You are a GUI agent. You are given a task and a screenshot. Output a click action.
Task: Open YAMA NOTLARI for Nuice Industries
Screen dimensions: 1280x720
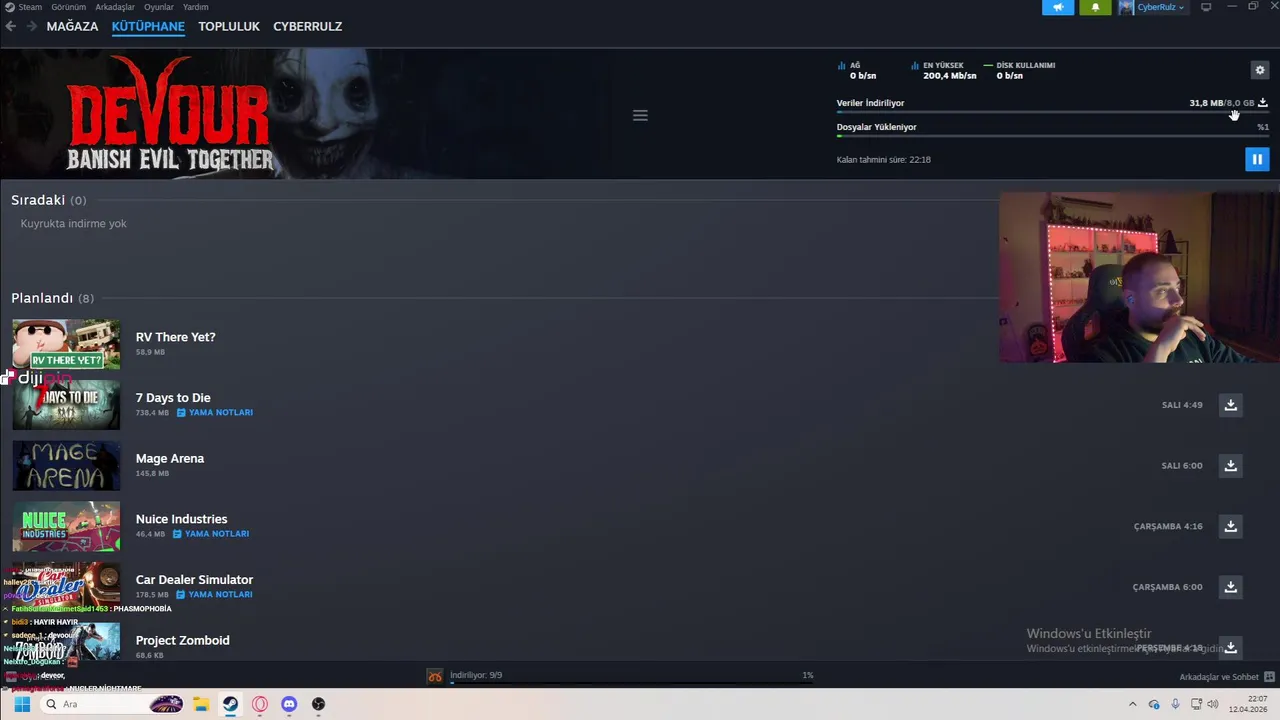coord(211,534)
